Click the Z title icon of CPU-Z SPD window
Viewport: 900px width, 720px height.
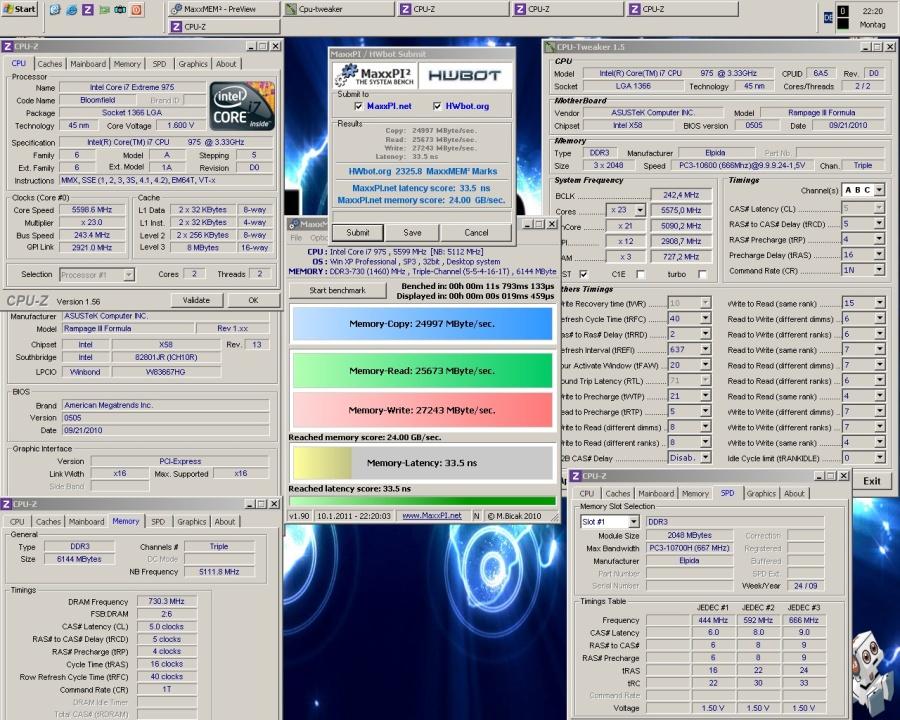[576, 476]
